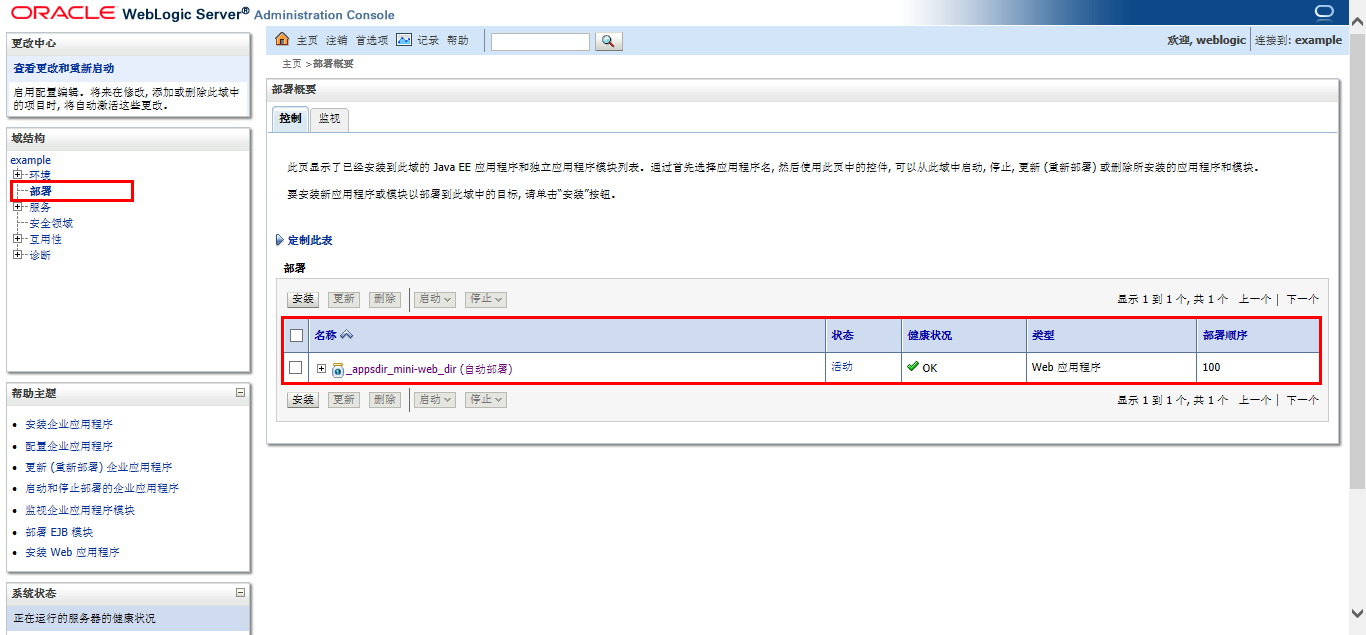
Task: Select the example domain root
Action: click(x=30, y=160)
